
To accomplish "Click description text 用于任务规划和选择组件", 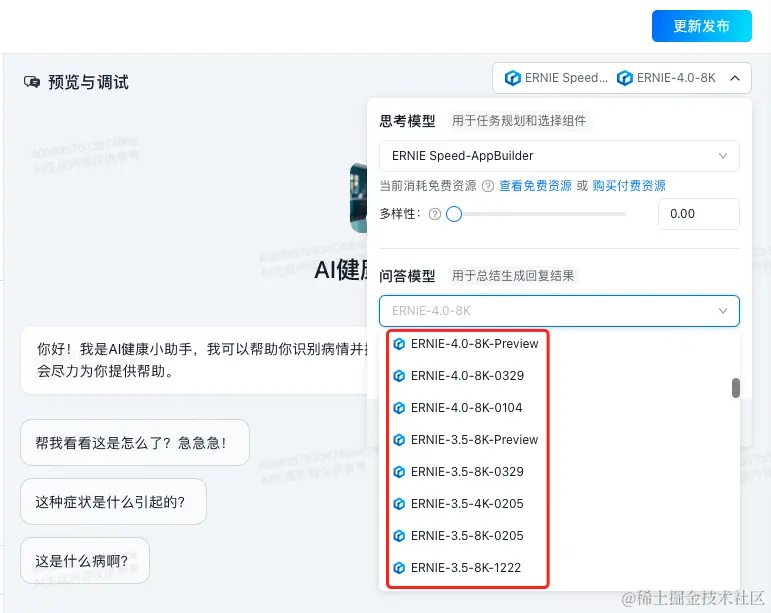I will [x=519, y=121].
